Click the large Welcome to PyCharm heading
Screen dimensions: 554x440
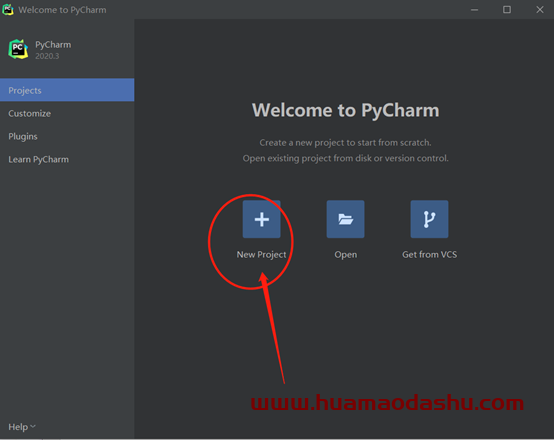pos(346,111)
